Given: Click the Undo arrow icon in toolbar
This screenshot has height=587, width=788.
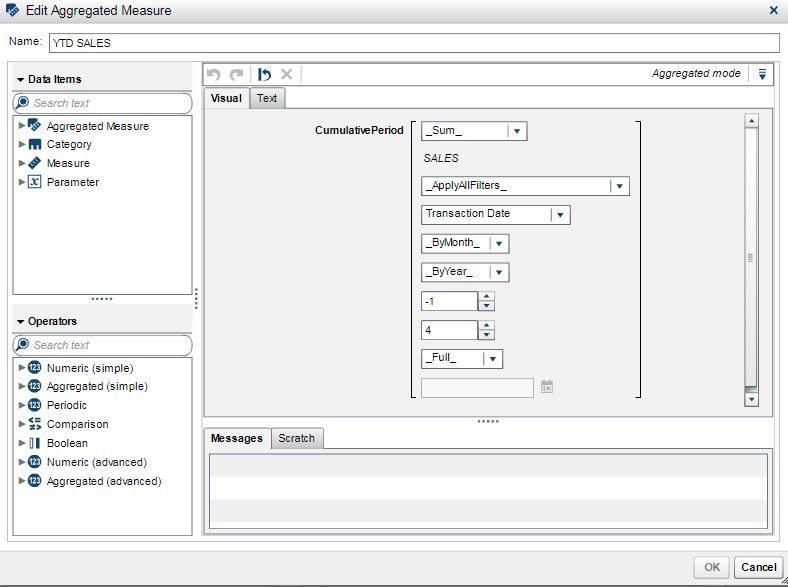Looking at the screenshot, I should coord(214,74).
